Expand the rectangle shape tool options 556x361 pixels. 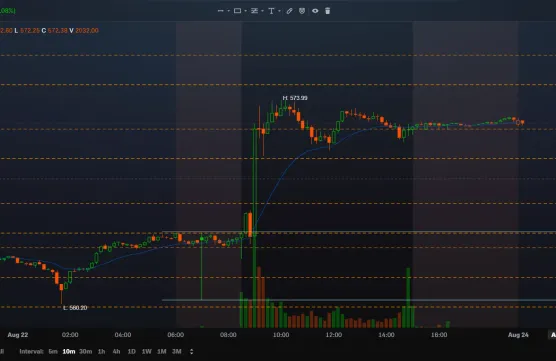tap(246, 11)
